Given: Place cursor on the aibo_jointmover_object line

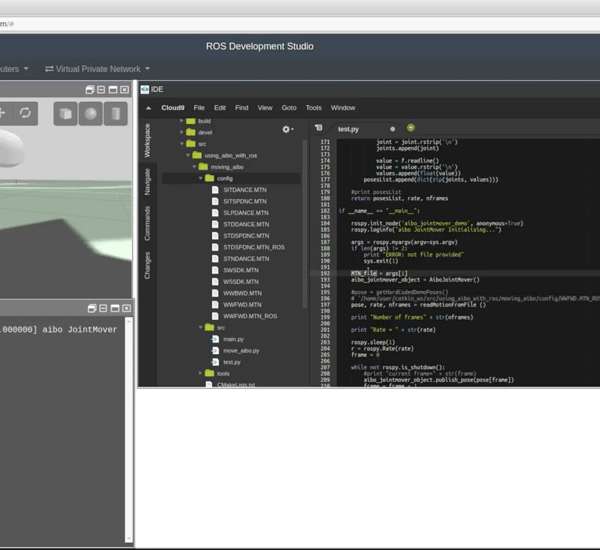Looking at the screenshot, I should coord(415,280).
